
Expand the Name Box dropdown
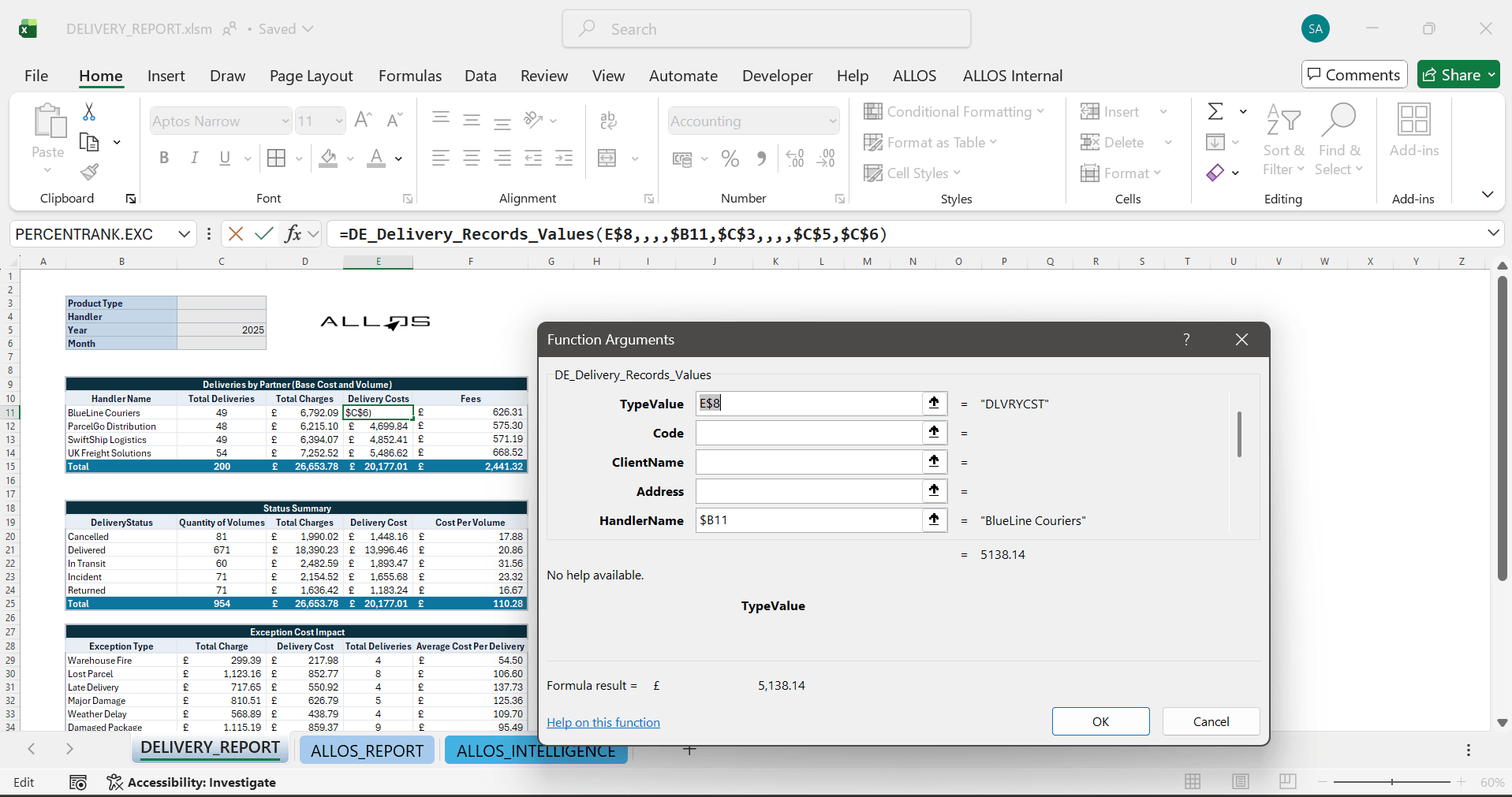184,234
